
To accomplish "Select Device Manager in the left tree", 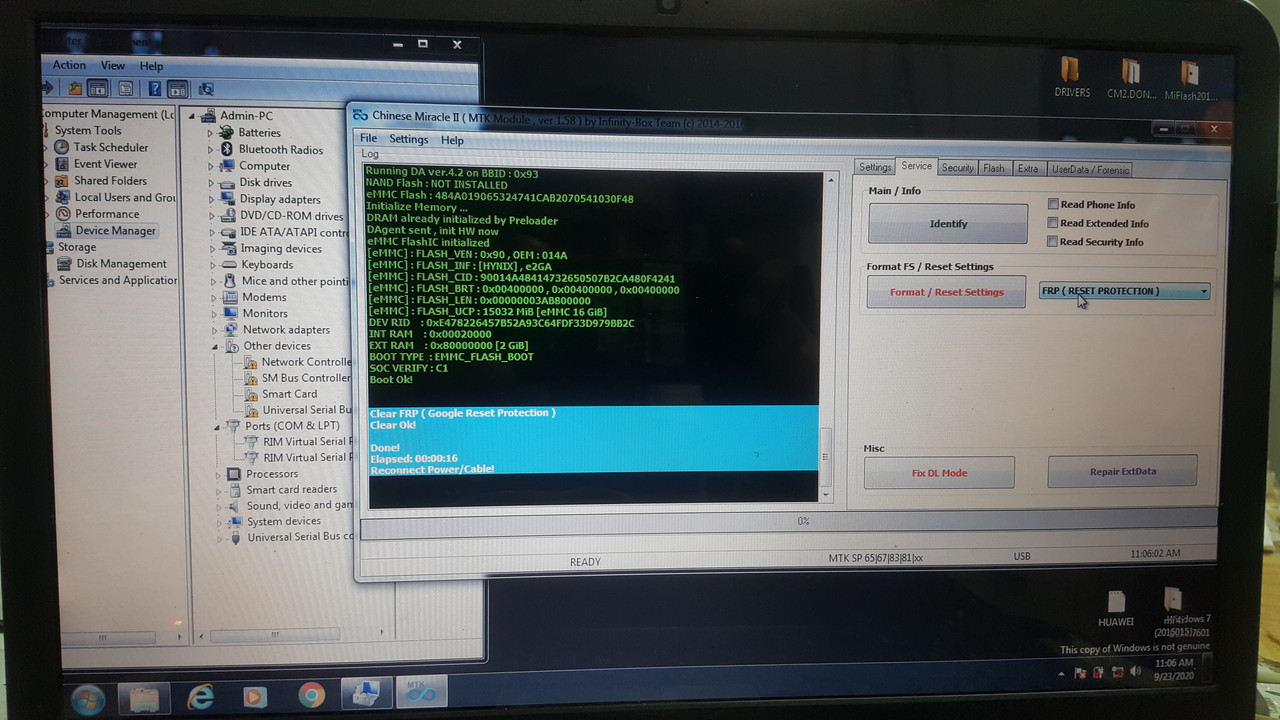I will click(106, 231).
